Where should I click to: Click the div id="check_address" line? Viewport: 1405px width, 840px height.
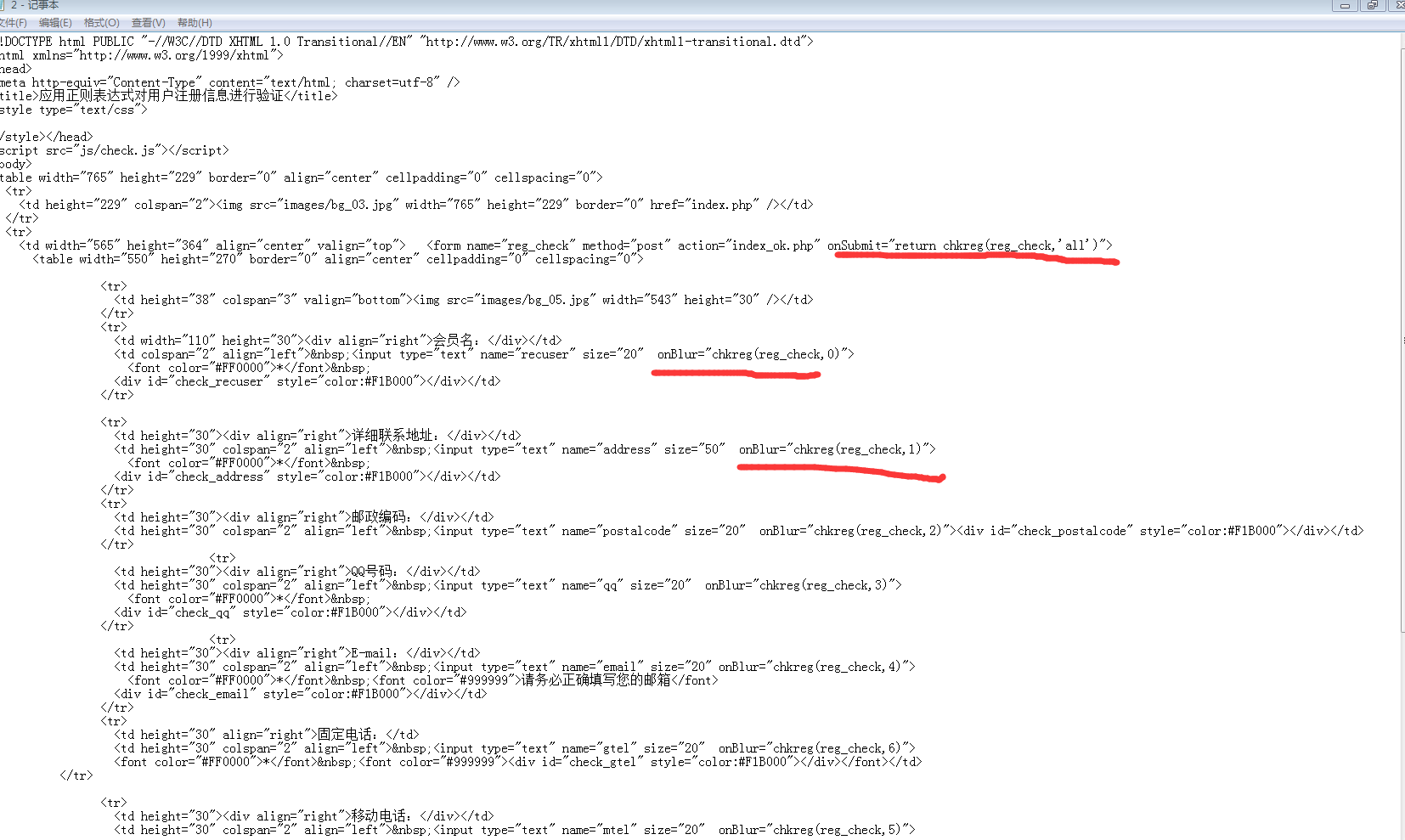308,476
